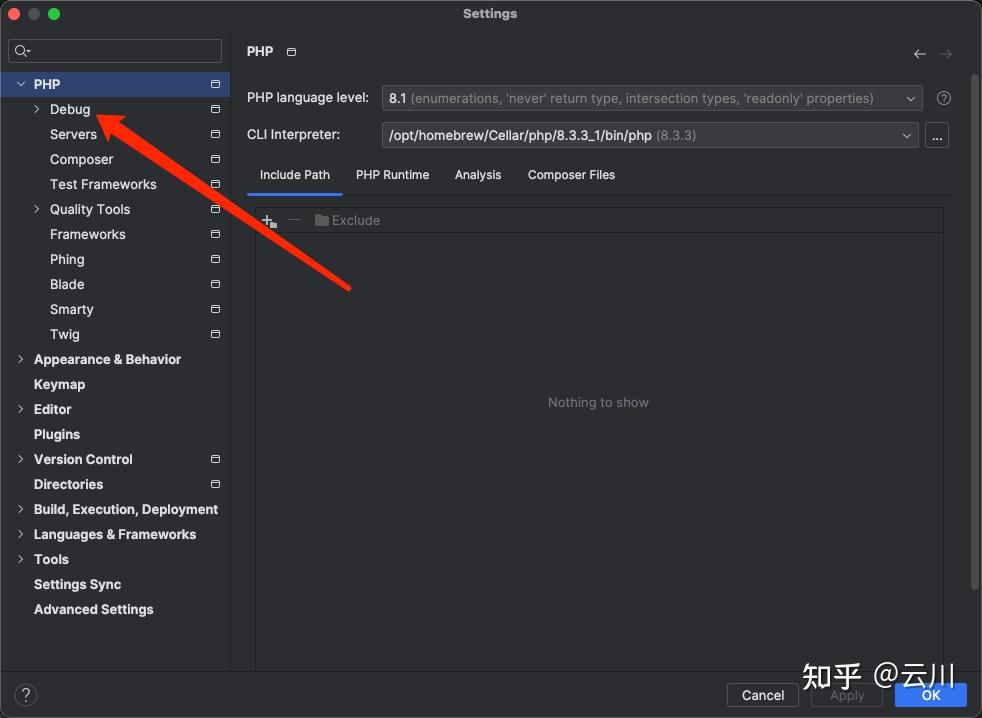Switch to the PHP Runtime tab
This screenshot has height=718, width=982.
pos(393,175)
